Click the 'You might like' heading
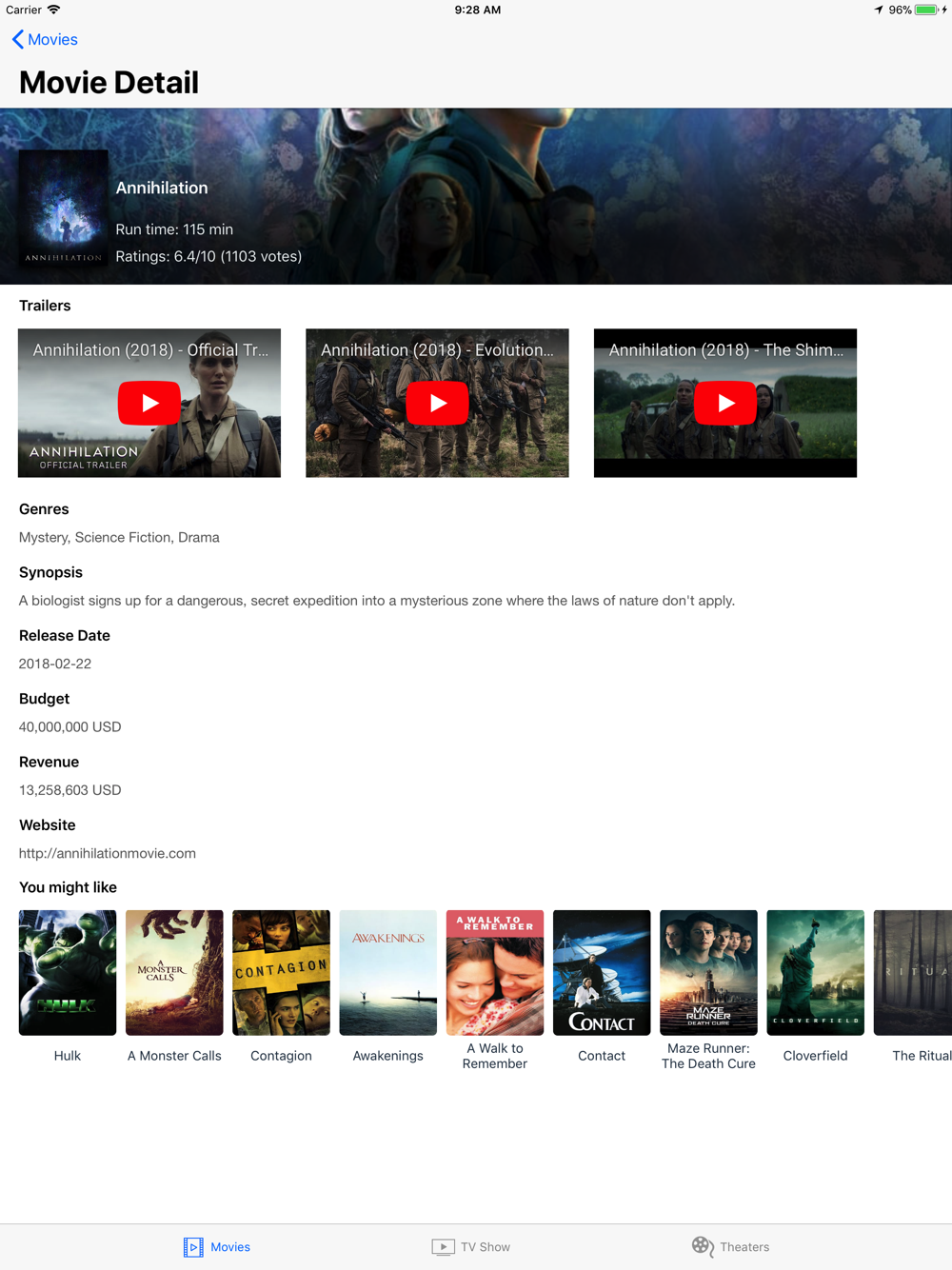This screenshot has width=952, height=1270. coord(68,887)
